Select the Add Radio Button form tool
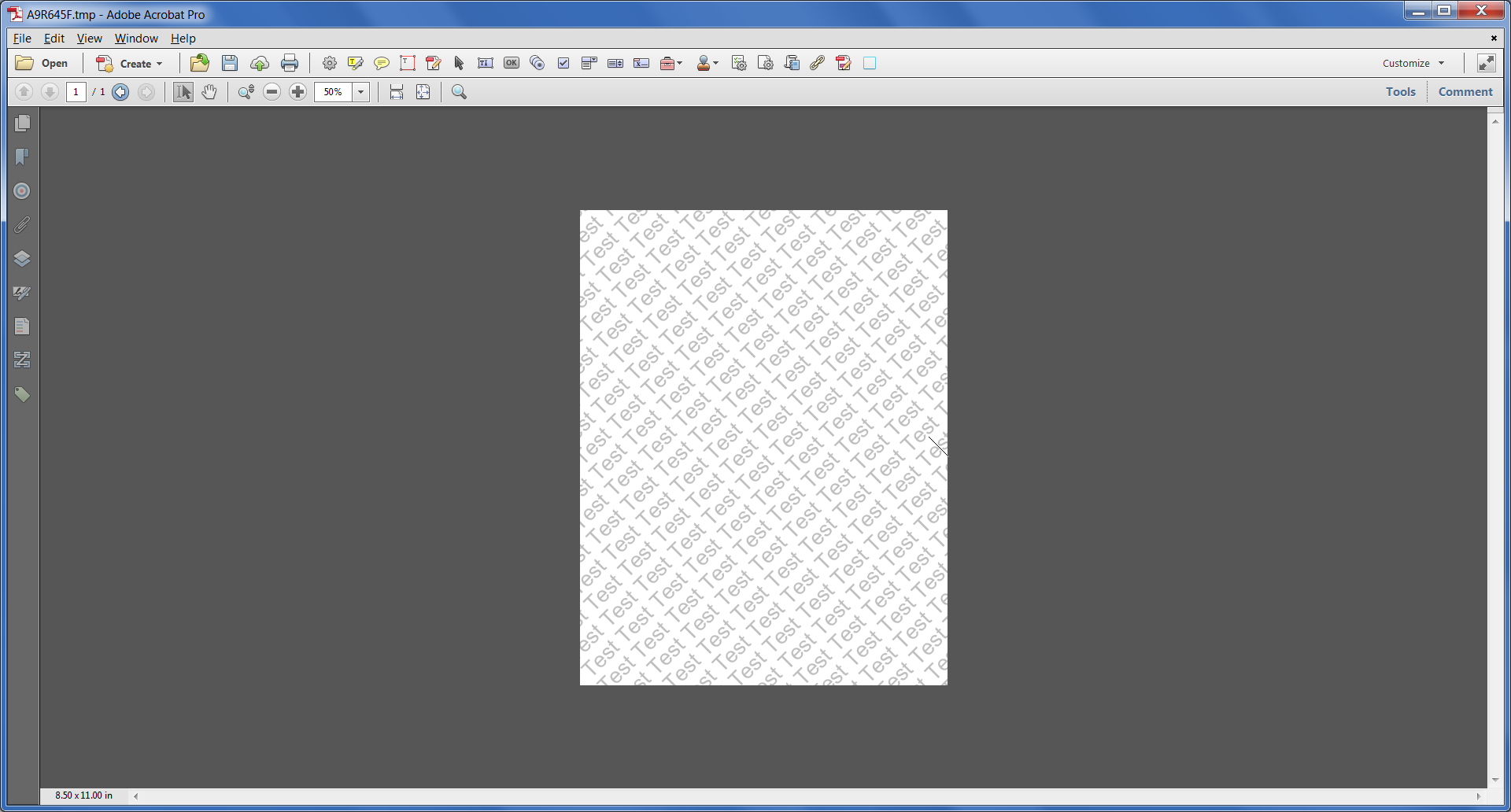Viewport: 1511px width, 812px height. [x=537, y=63]
